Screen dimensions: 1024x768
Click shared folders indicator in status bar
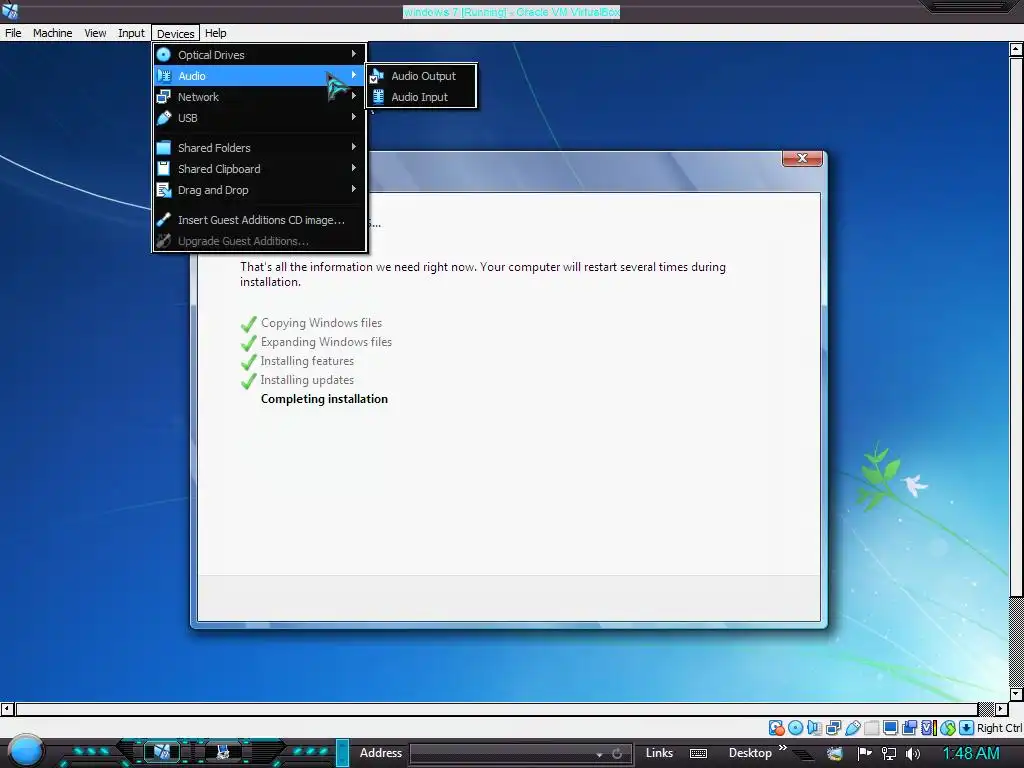(x=871, y=728)
